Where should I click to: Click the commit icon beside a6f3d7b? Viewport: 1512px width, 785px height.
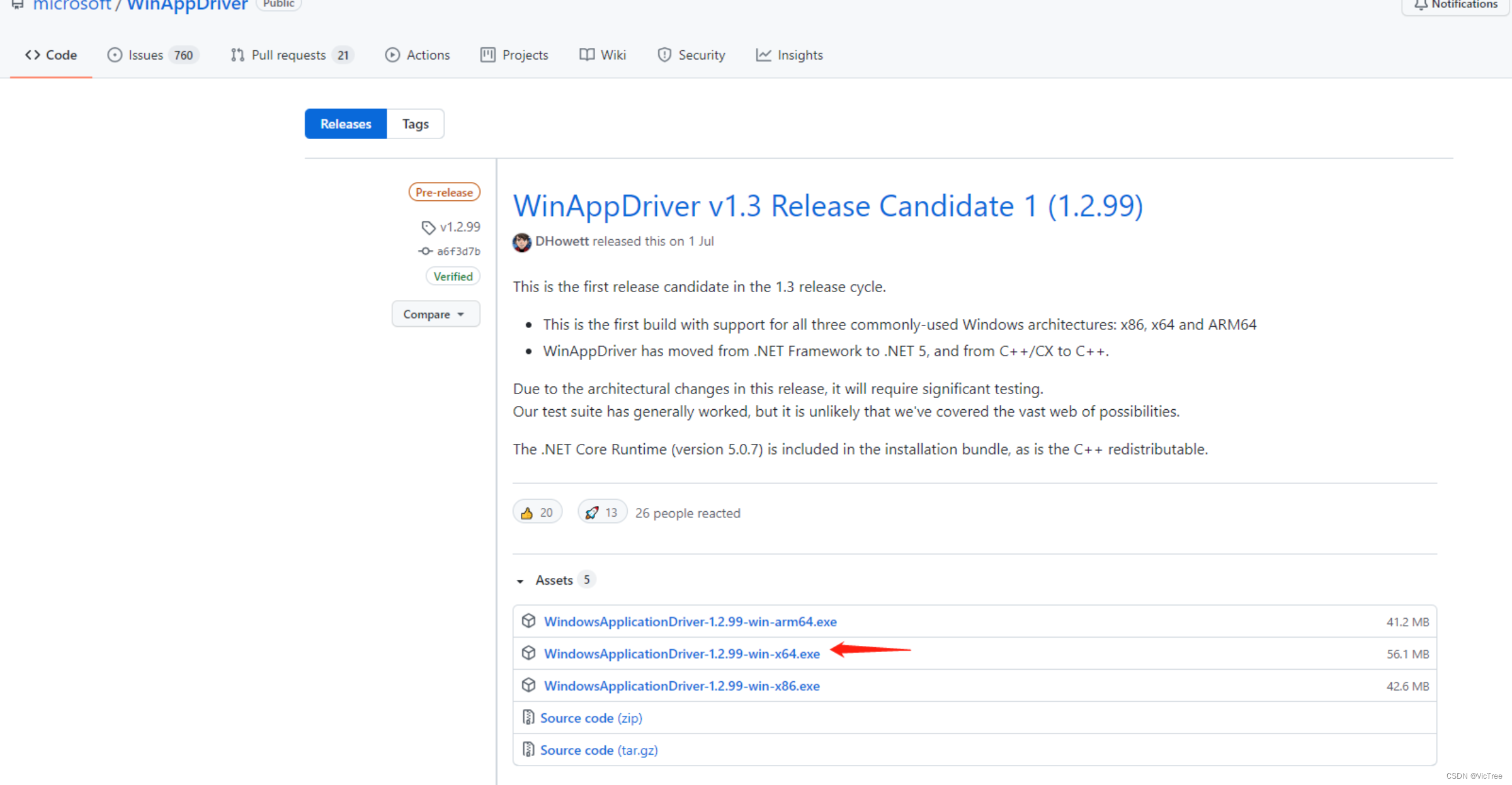[426, 251]
